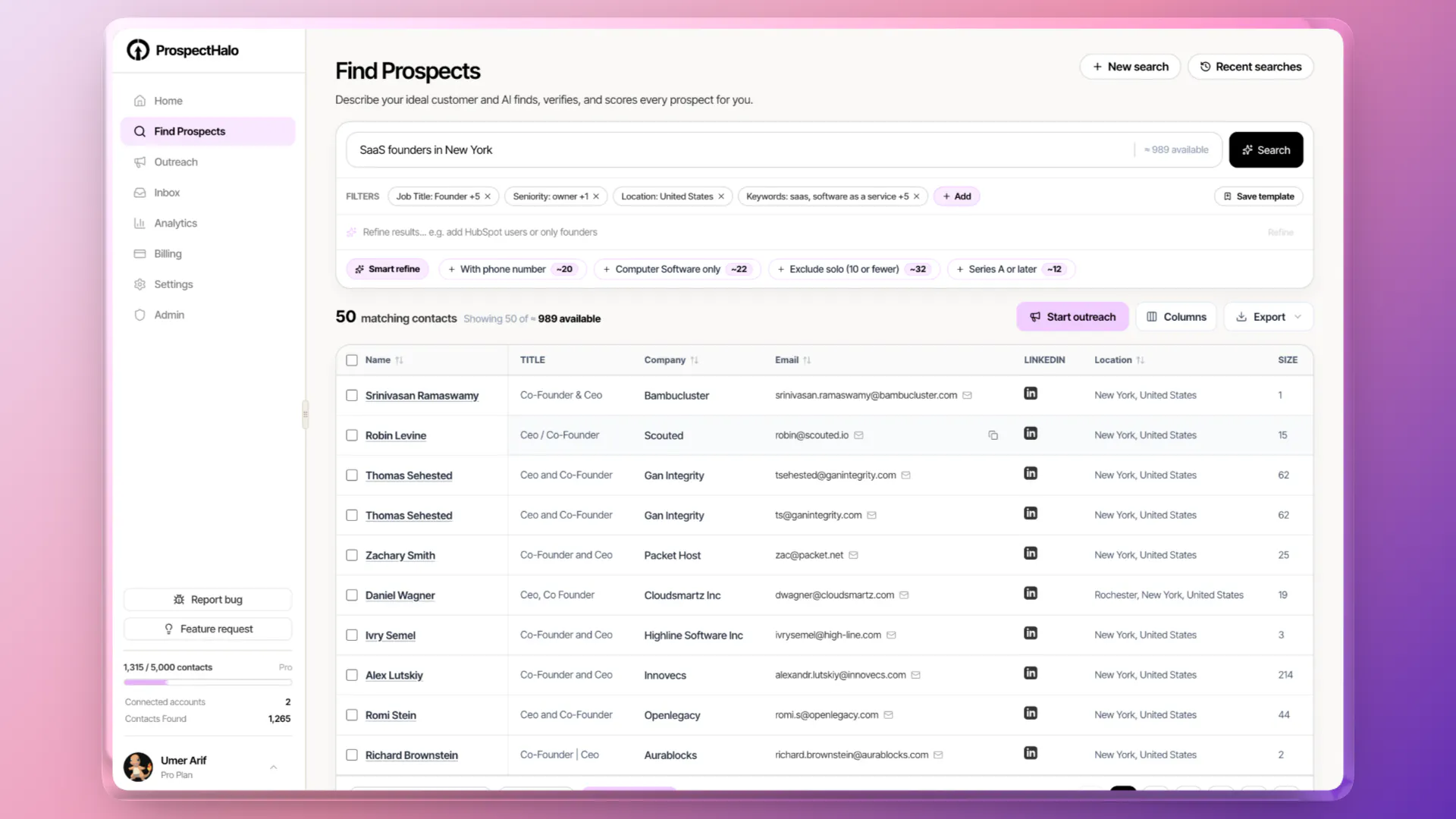Click mail icon next to zac@packet.net
Screen dimensions: 1456x819
pos(853,555)
